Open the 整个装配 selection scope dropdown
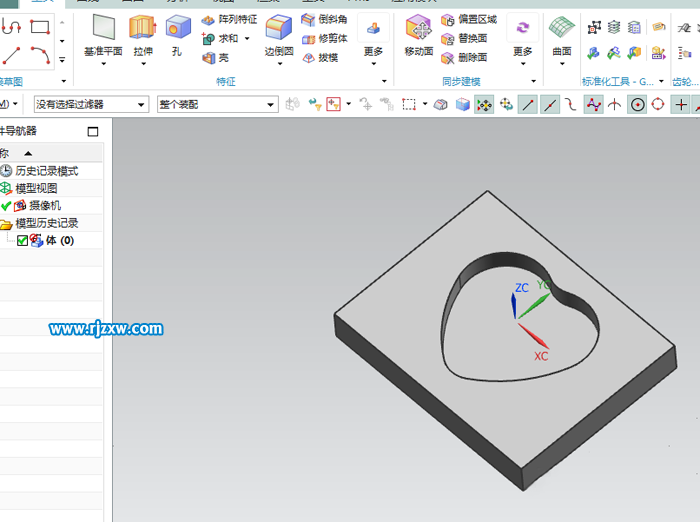Image resolution: width=700 pixels, height=522 pixels. tap(217, 104)
